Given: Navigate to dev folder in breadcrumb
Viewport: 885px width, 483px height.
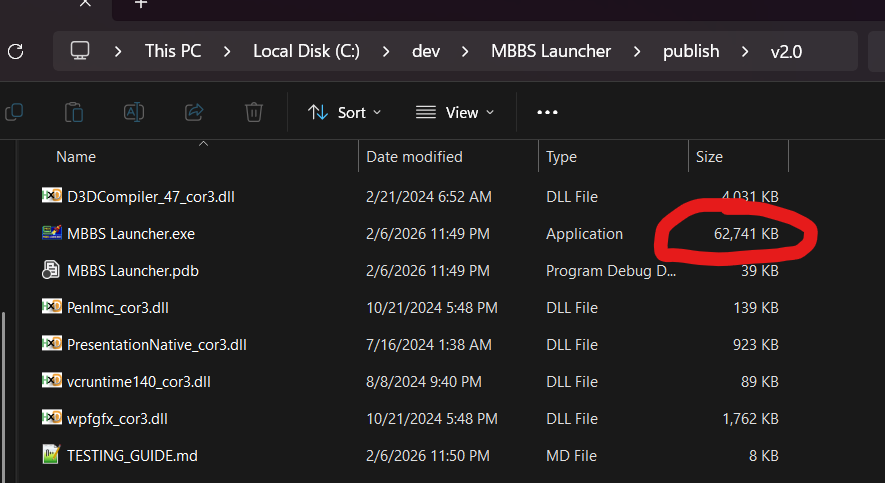Looking at the screenshot, I should [x=426, y=51].
